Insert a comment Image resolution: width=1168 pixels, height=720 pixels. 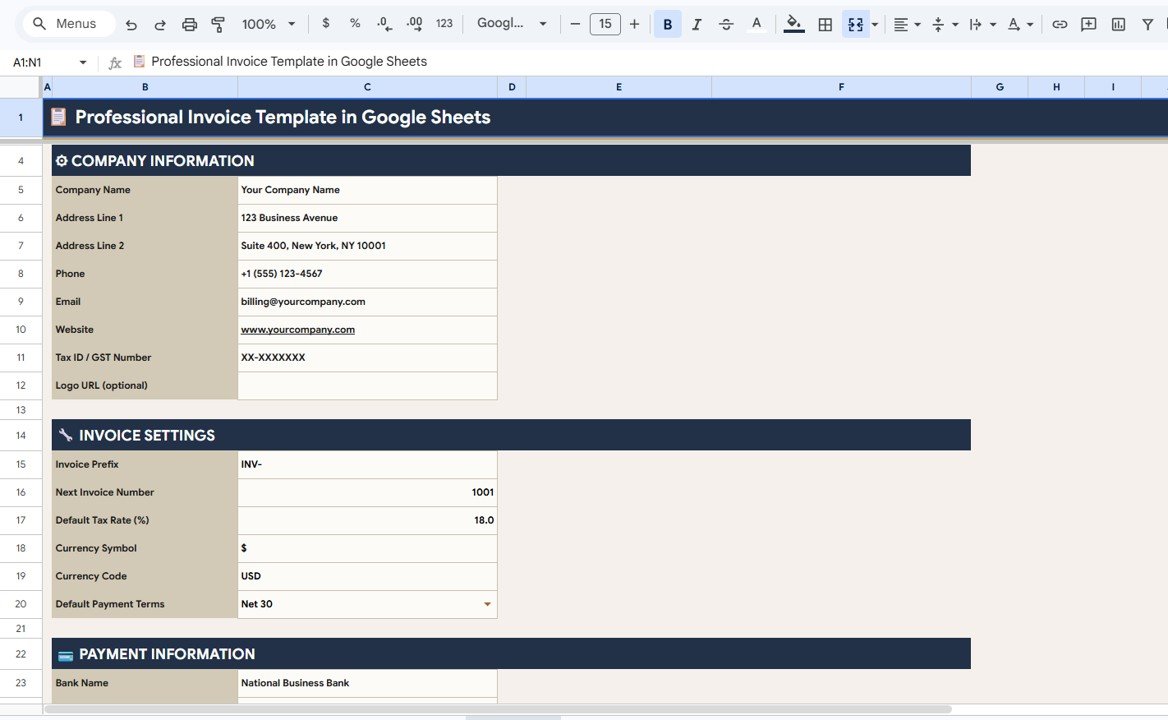pos(1088,23)
